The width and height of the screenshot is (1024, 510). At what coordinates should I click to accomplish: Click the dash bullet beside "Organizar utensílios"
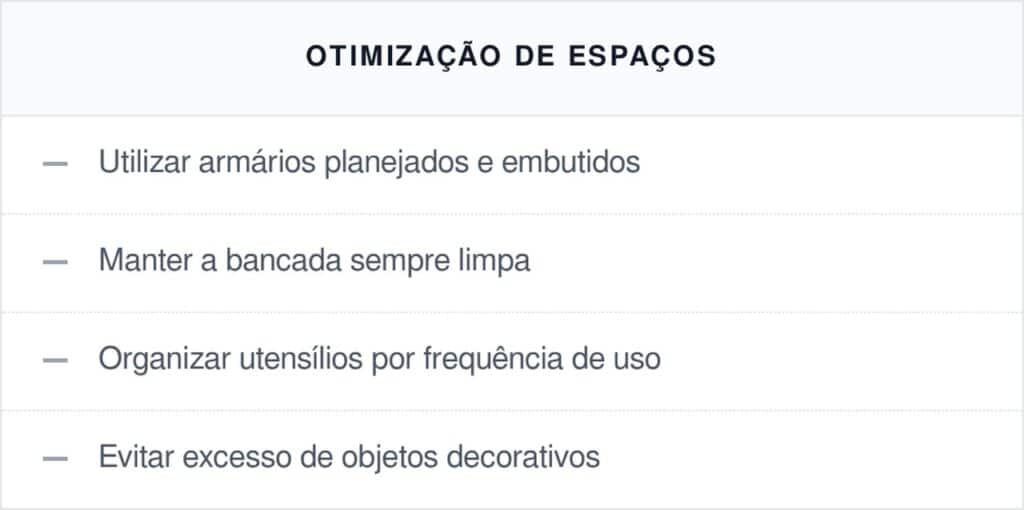56,359
